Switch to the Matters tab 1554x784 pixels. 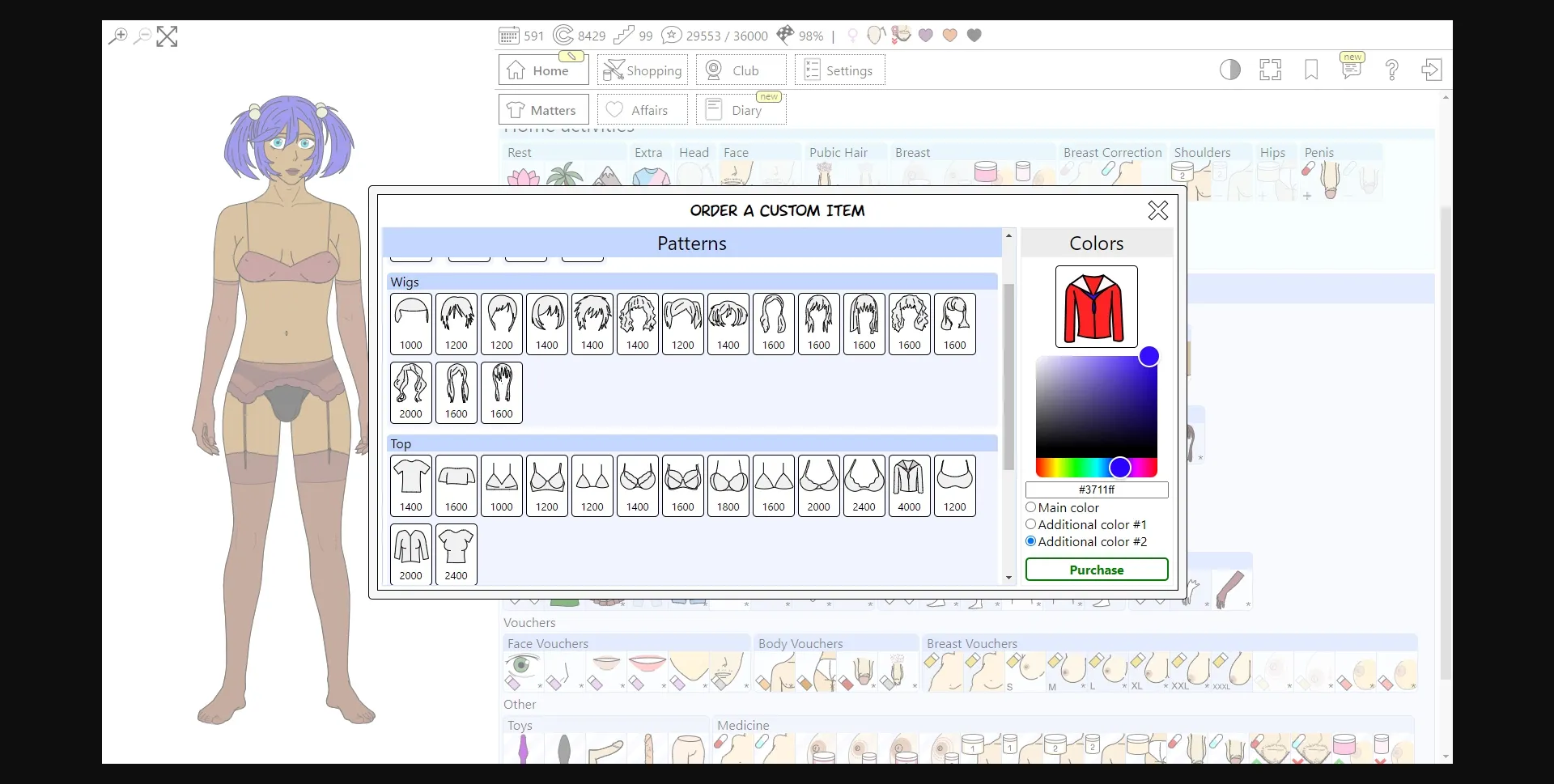pyautogui.click(x=543, y=109)
